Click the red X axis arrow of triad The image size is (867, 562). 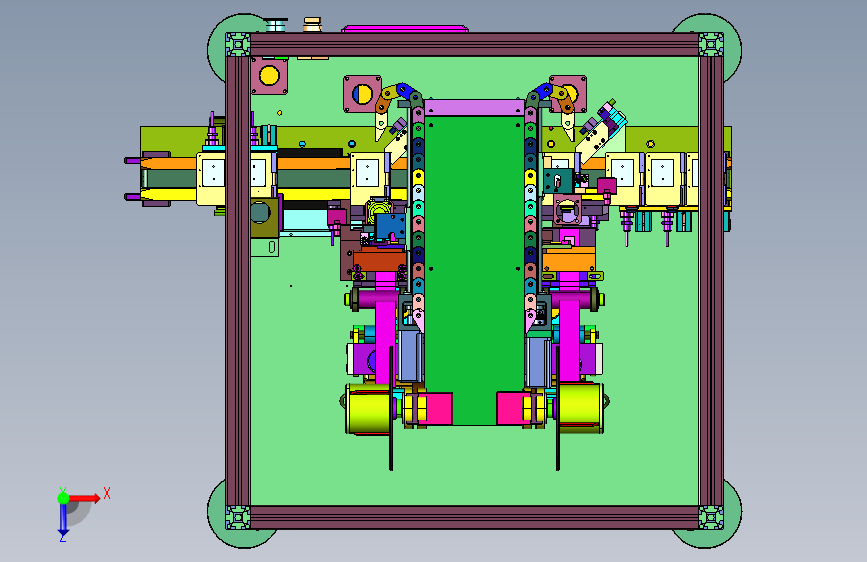[x=85, y=498]
